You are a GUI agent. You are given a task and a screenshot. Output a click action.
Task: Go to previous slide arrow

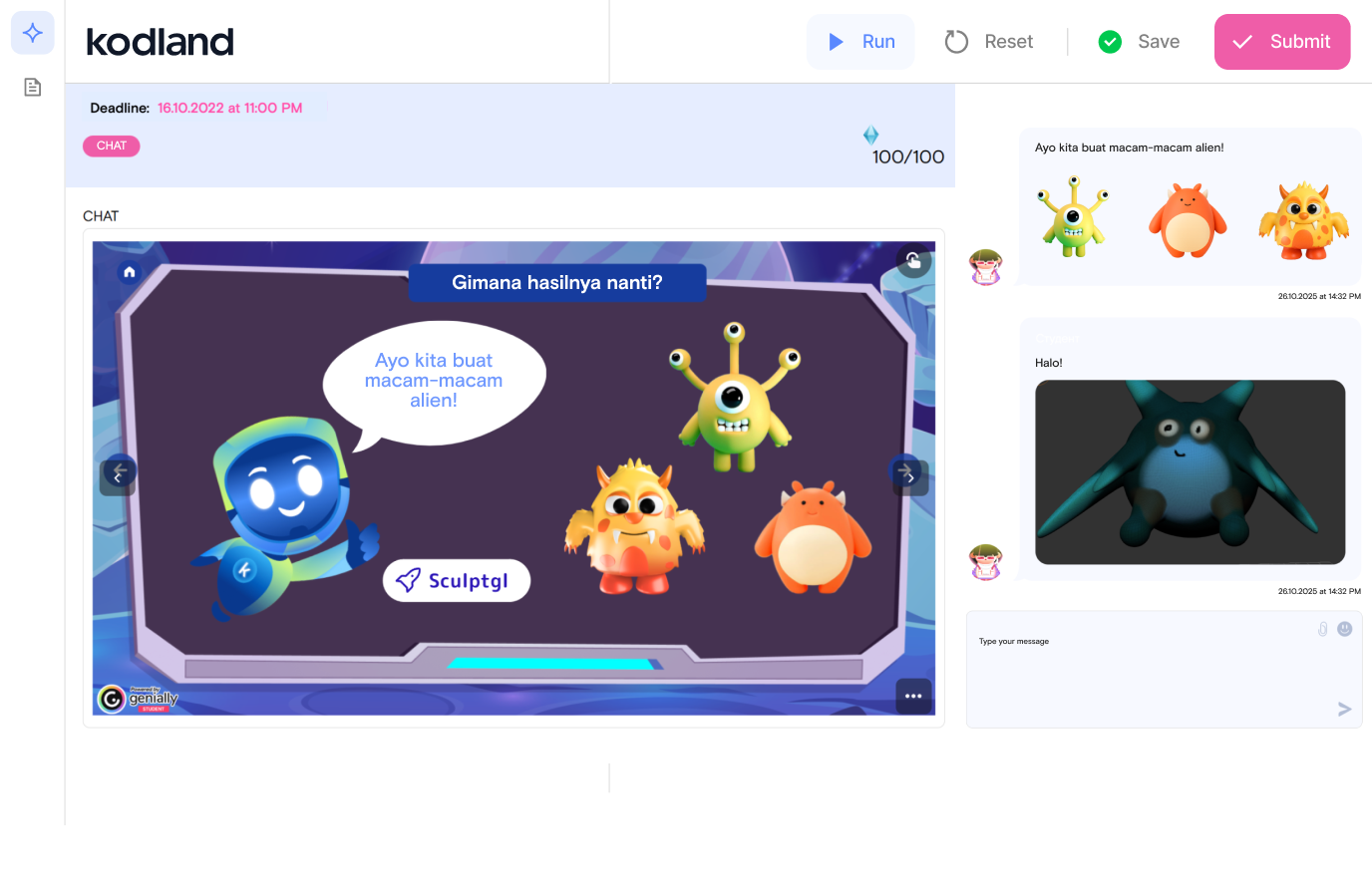[x=118, y=476]
